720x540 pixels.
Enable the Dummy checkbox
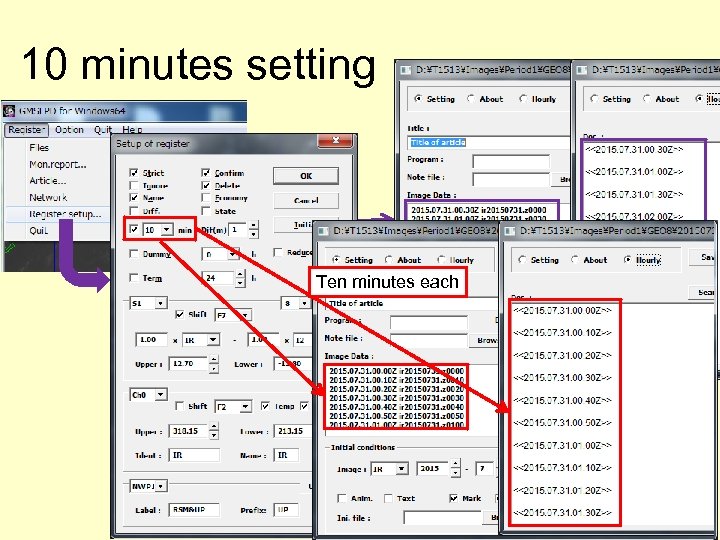pos(134,253)
